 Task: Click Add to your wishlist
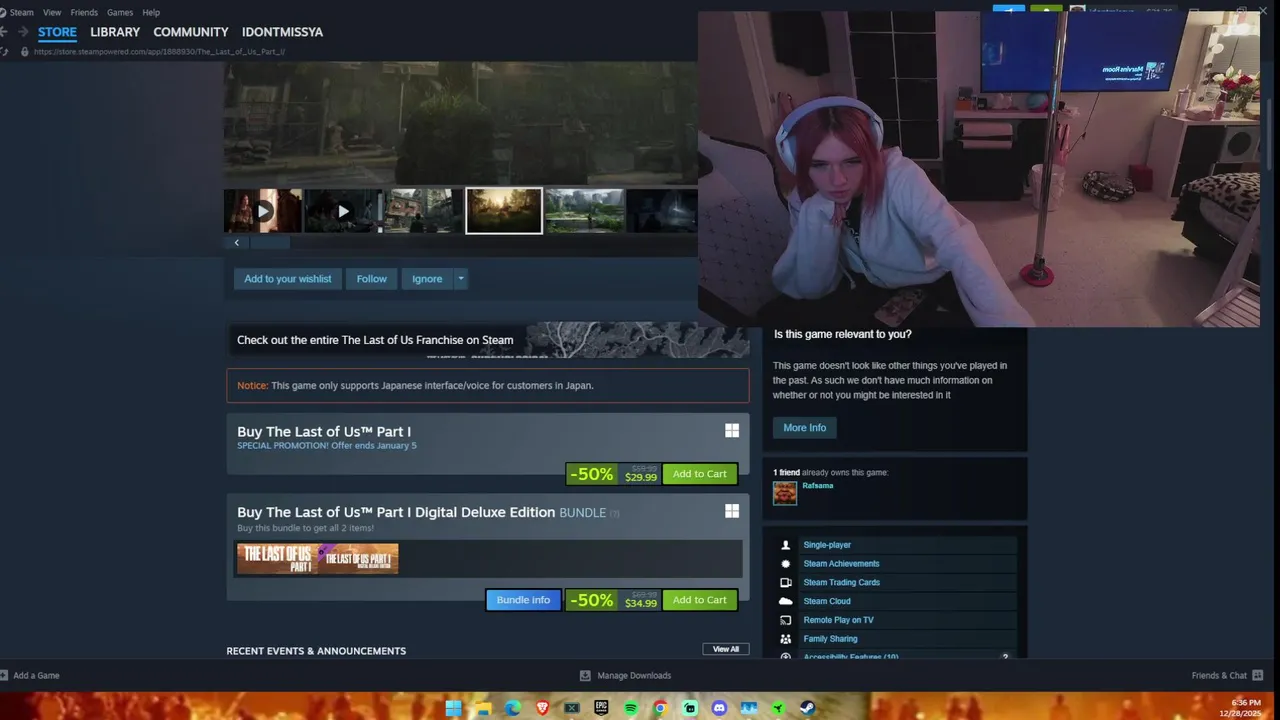coord(288,279)
